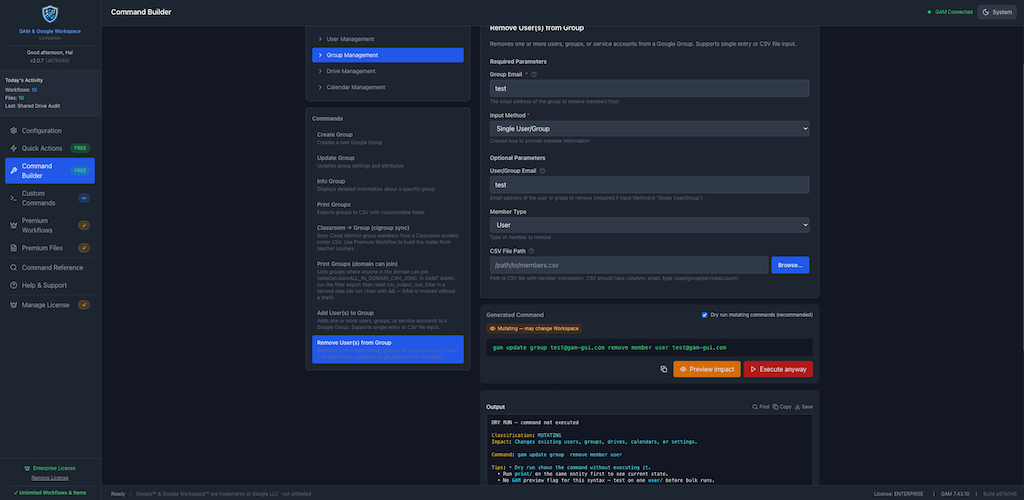The height and width of the screenshot is (500, 1024).
Task: Click the help icon beside Group Email label
Action: tap(534, 74)
